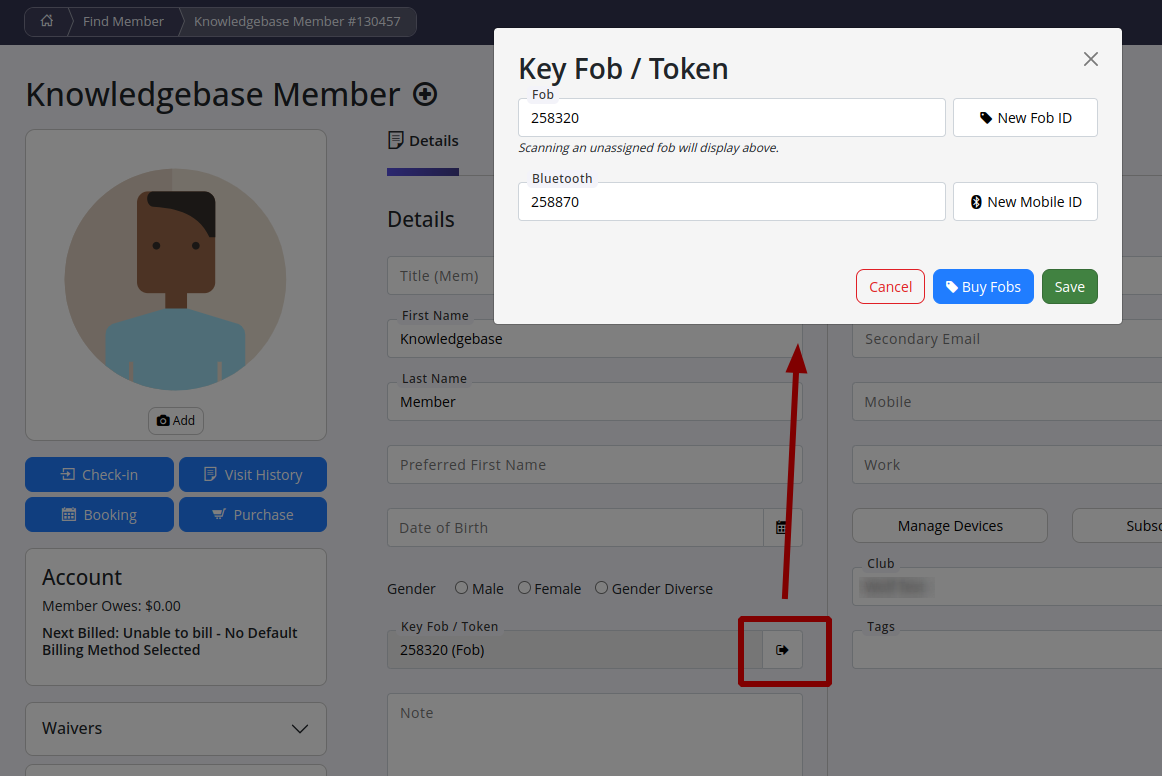Select the Male gender option
The width and height of the screenshot is (1162, 776).
461,588
